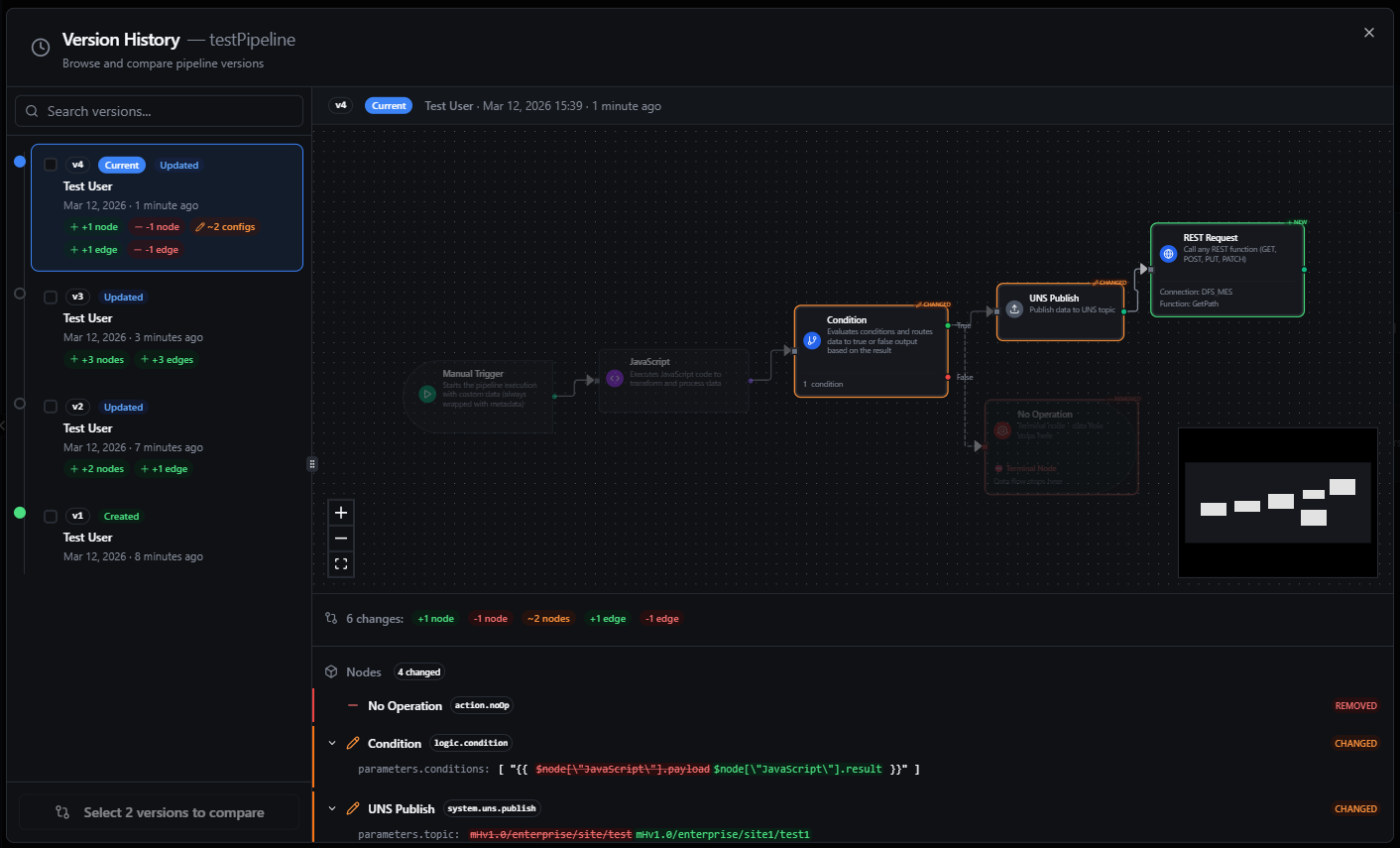The image size is (1400, 848).
Task: Click the JavaScript node code icon
Action: 615,378
